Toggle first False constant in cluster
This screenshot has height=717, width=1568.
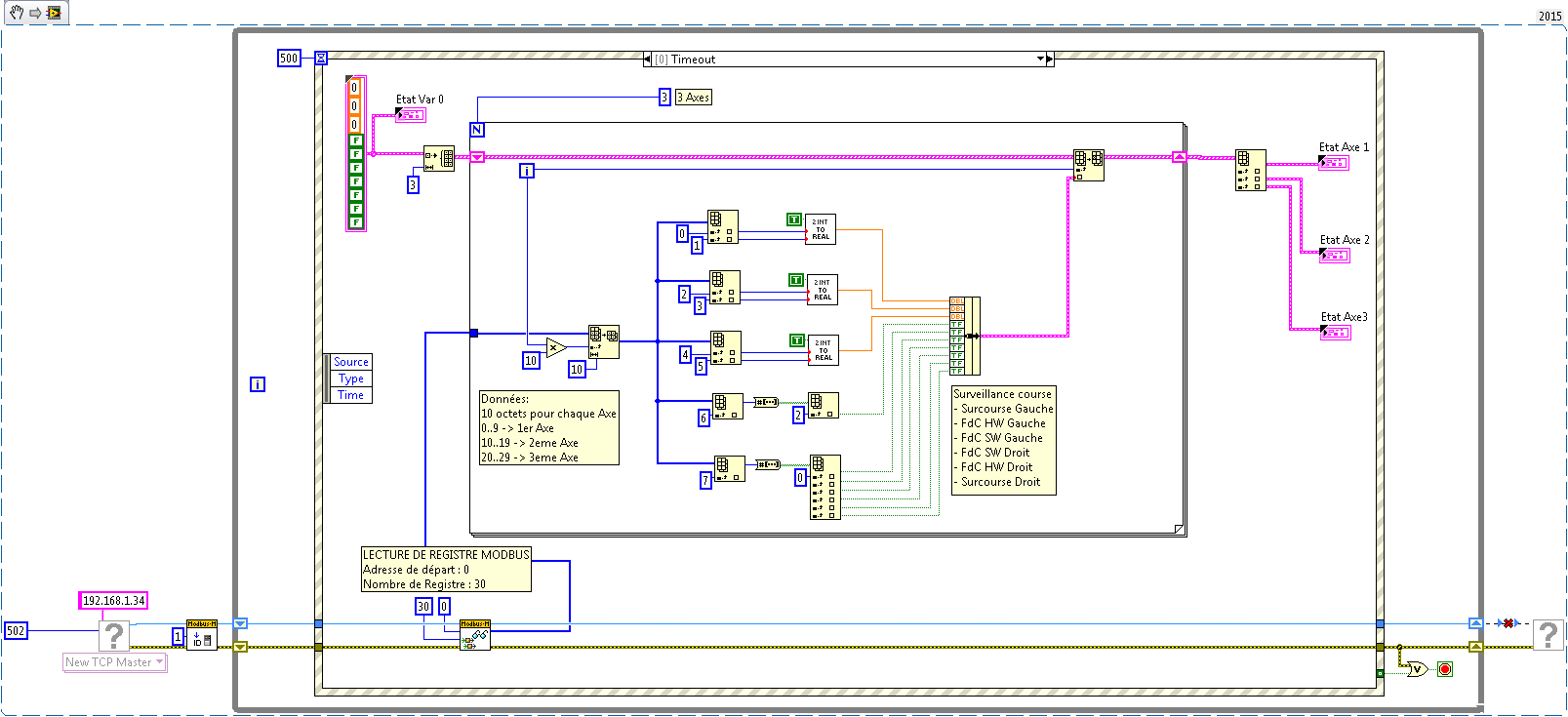[x=356, y=140]
